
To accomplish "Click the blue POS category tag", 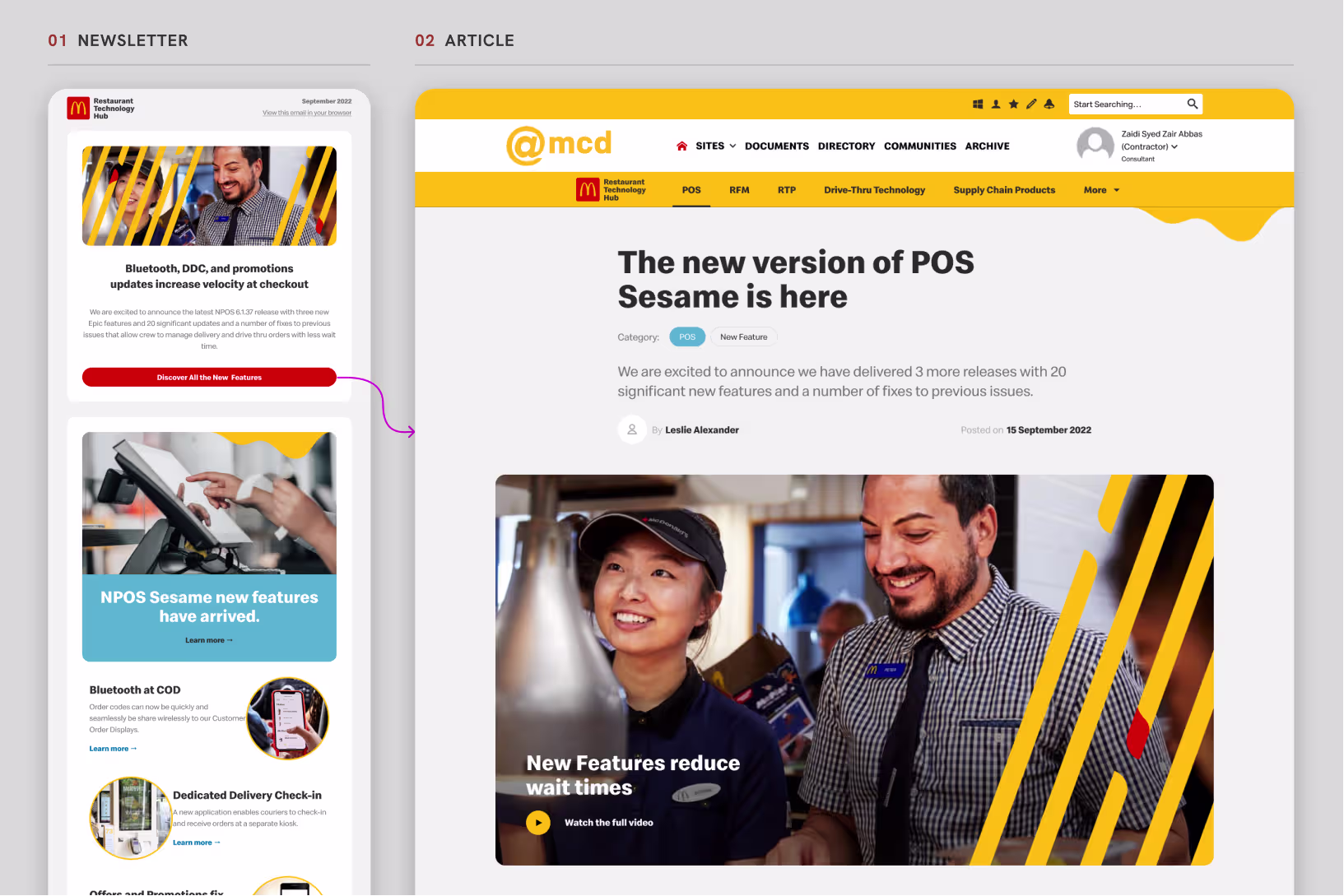I will click(687, 337).
